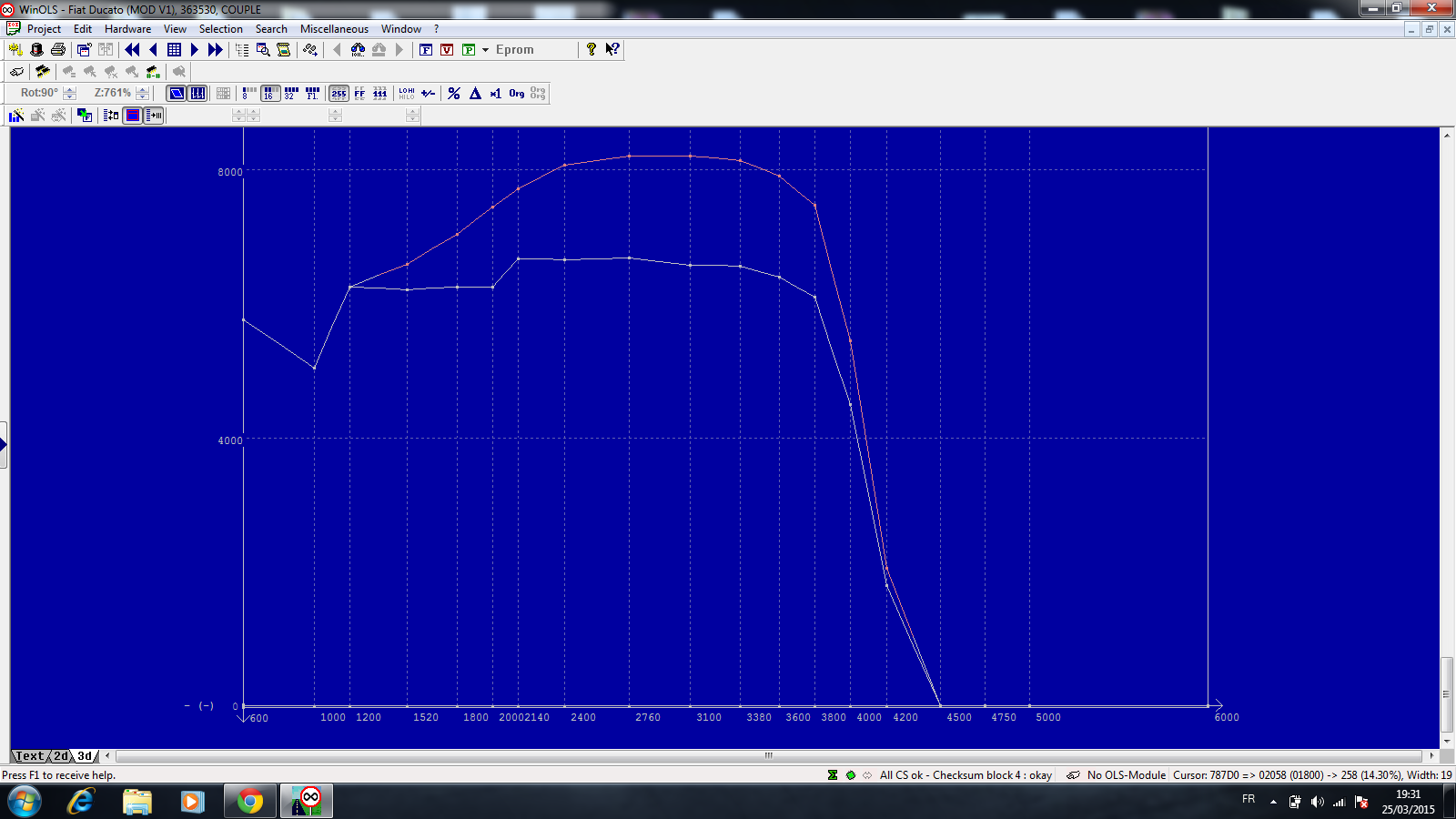Jump to first map with double-left arrow
The height and width of the screenshot is (819, 1456).
132,50
